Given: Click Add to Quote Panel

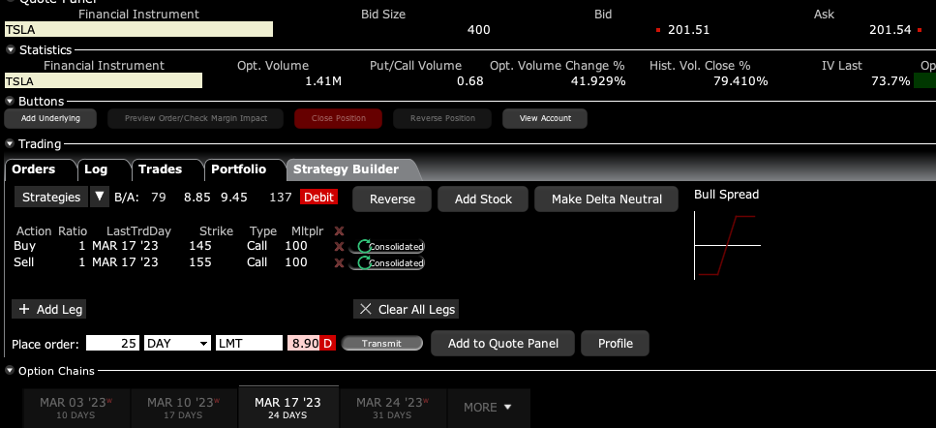Looking at the screenshot, I should 503,343.
